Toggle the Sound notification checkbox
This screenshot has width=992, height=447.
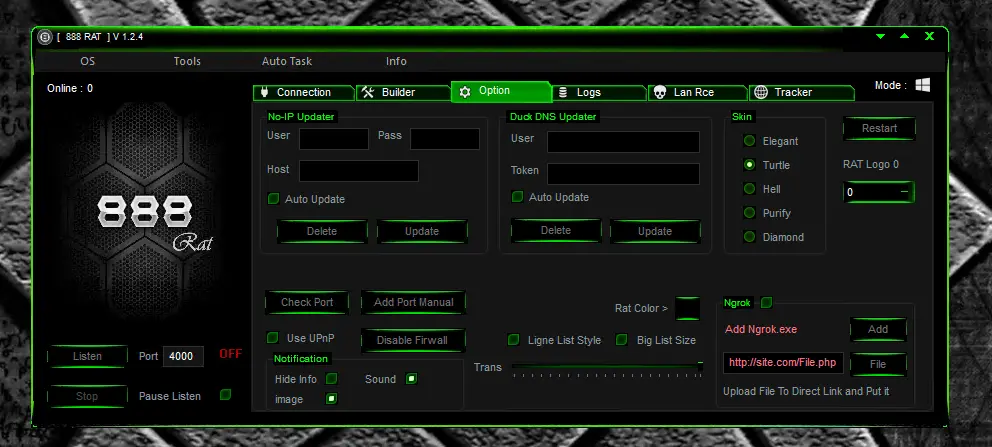coord(411,379)
